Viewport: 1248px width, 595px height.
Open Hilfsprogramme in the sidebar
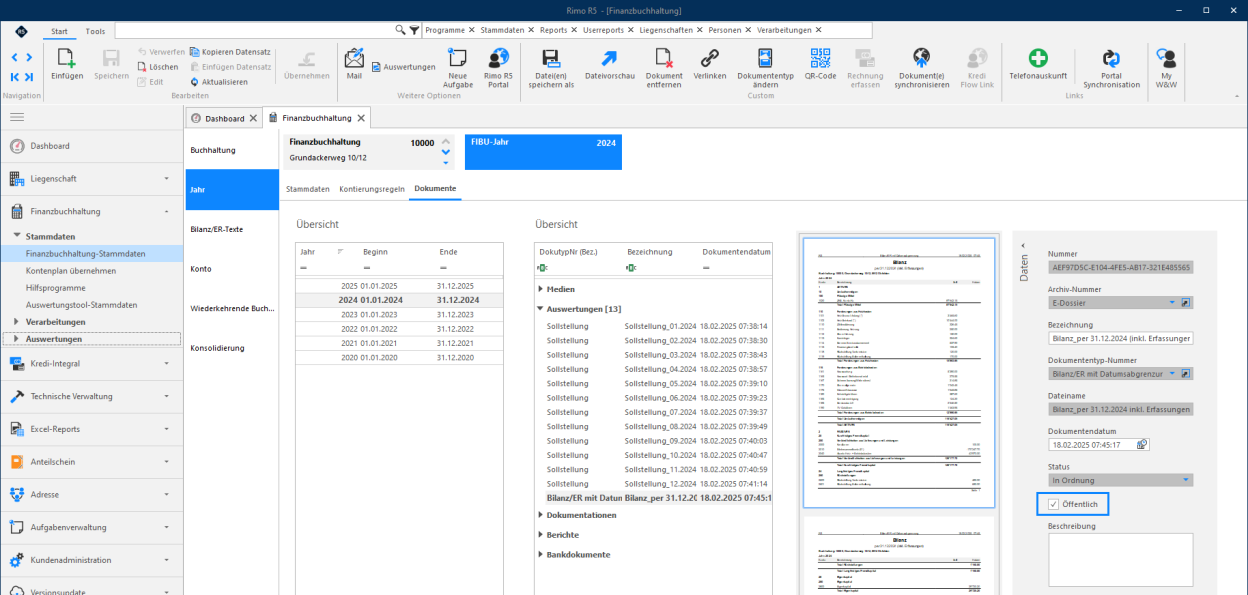(55, 288)
